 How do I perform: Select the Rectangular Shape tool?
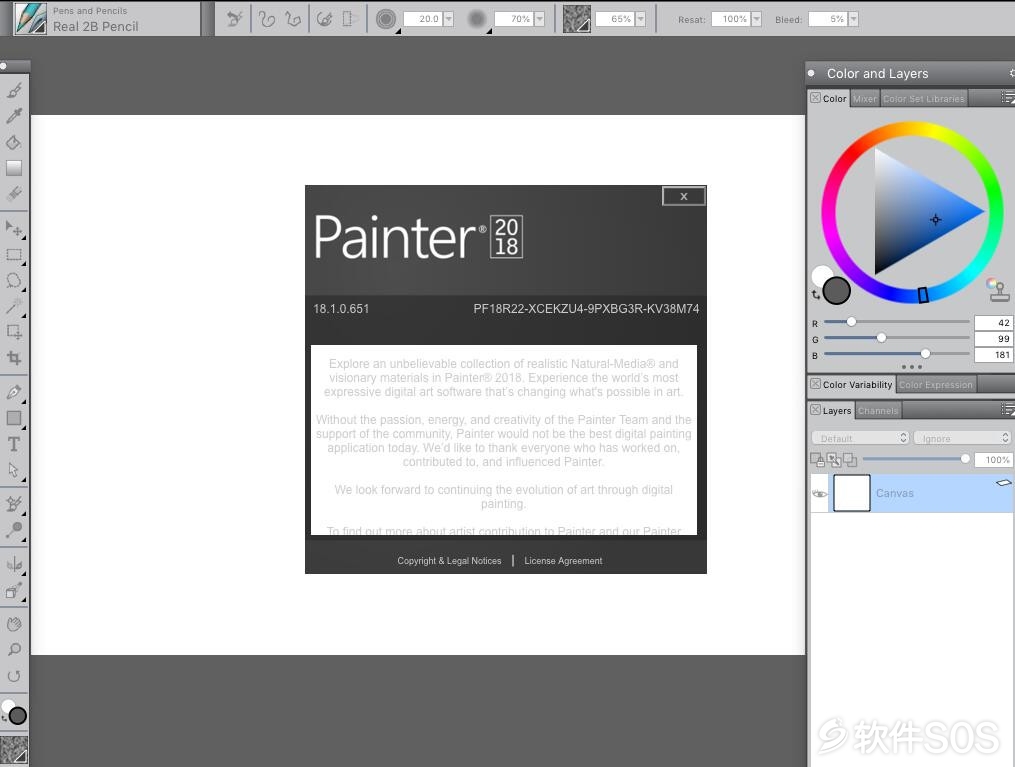click(14, 418)
